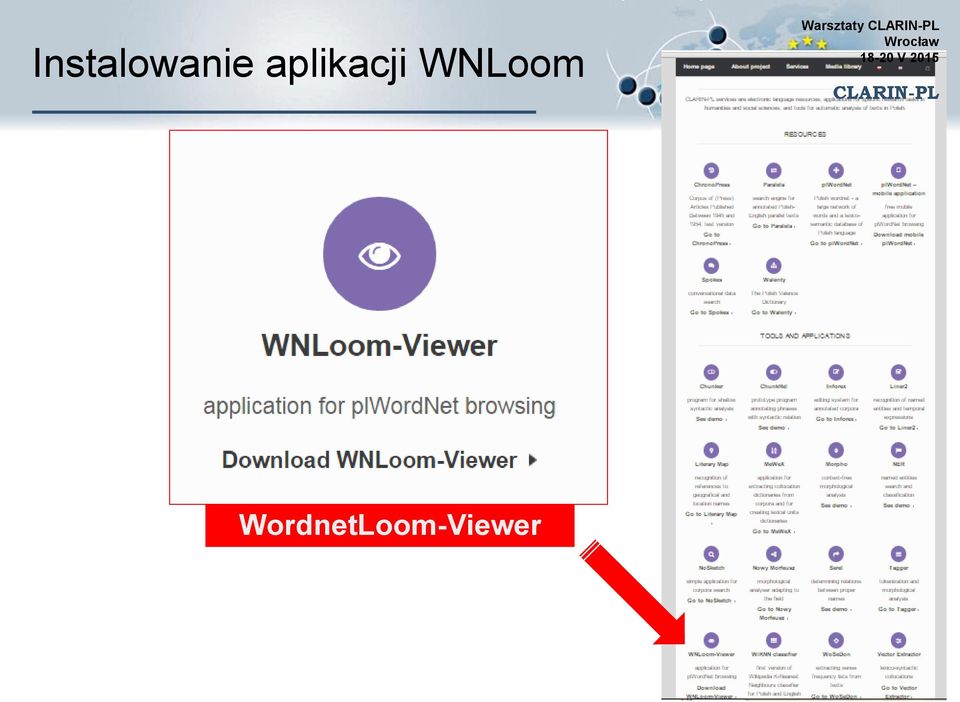Follow the Go to ChronoPress link

pos(711,239)
